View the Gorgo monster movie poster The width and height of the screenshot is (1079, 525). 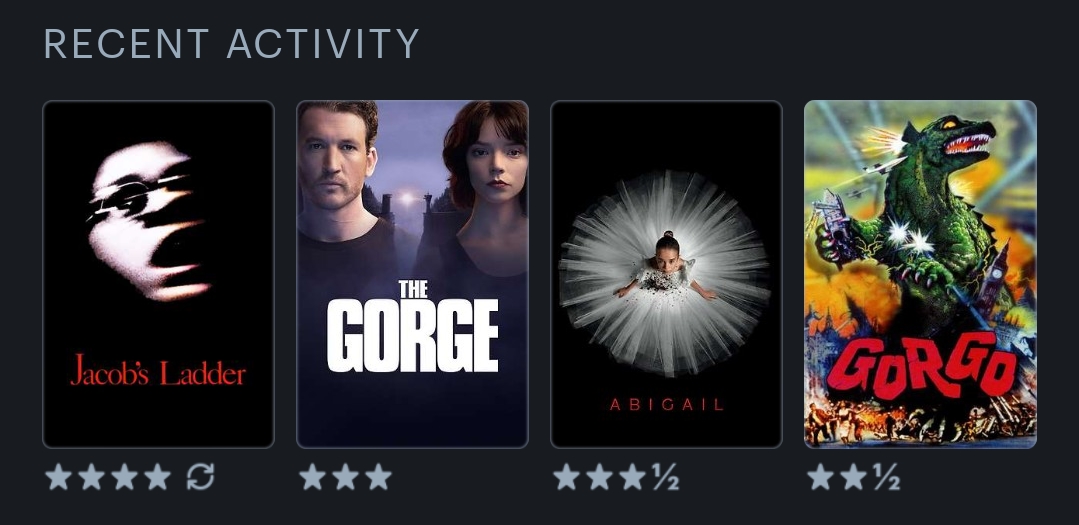pos(920,275)
